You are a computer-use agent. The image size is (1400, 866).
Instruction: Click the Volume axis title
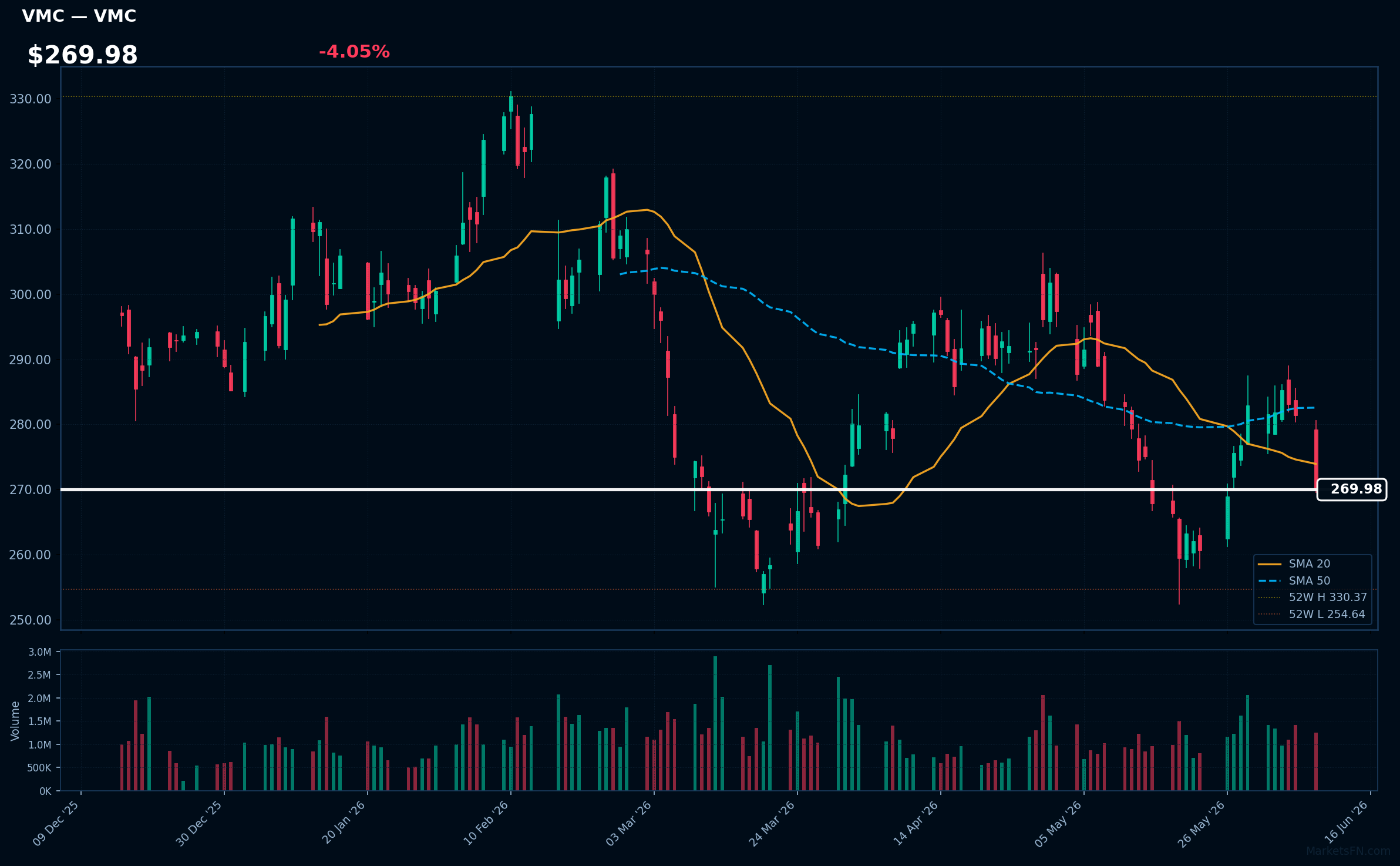click(15, 721)
